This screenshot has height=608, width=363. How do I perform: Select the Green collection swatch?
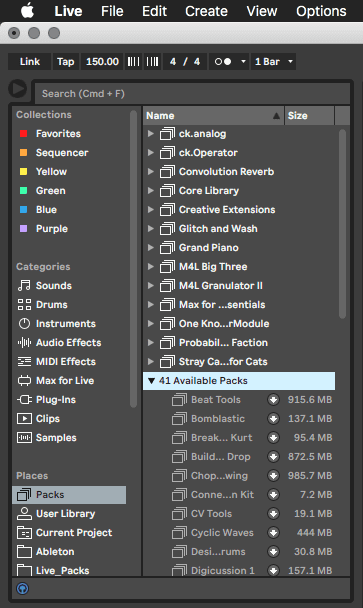point(23,191)
